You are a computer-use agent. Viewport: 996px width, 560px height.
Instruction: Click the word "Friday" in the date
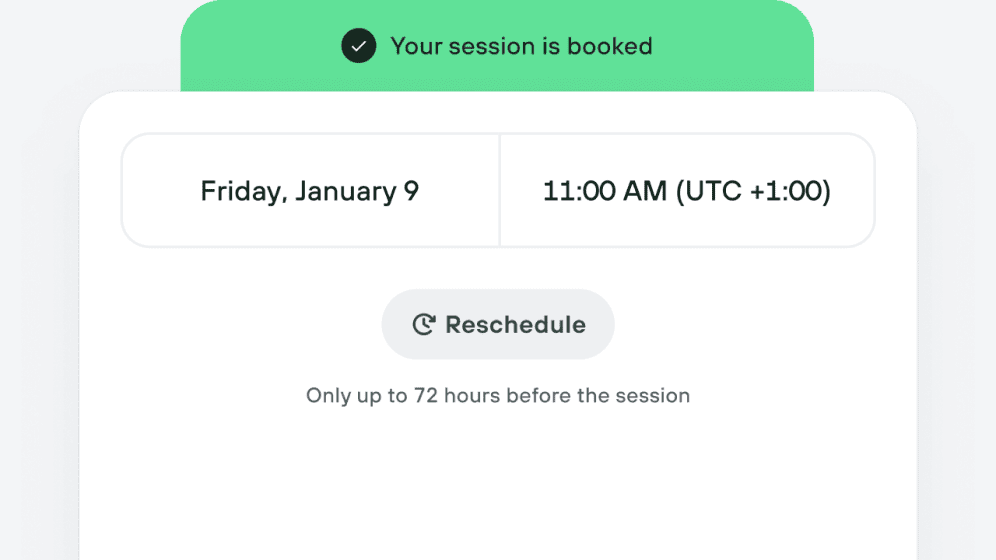240,191
